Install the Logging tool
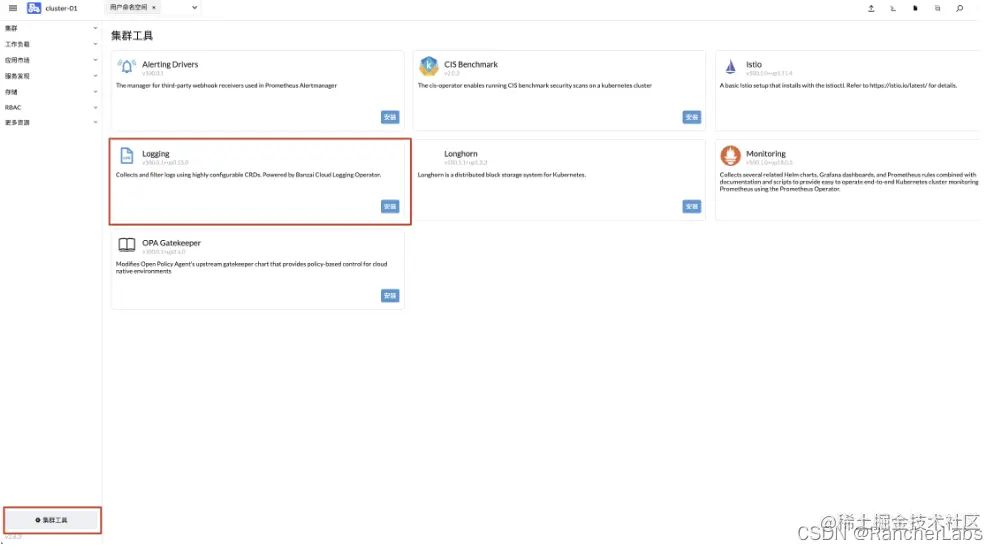This screenshot has height=550, width=998. pyautogui.click(x=390, y=206)
